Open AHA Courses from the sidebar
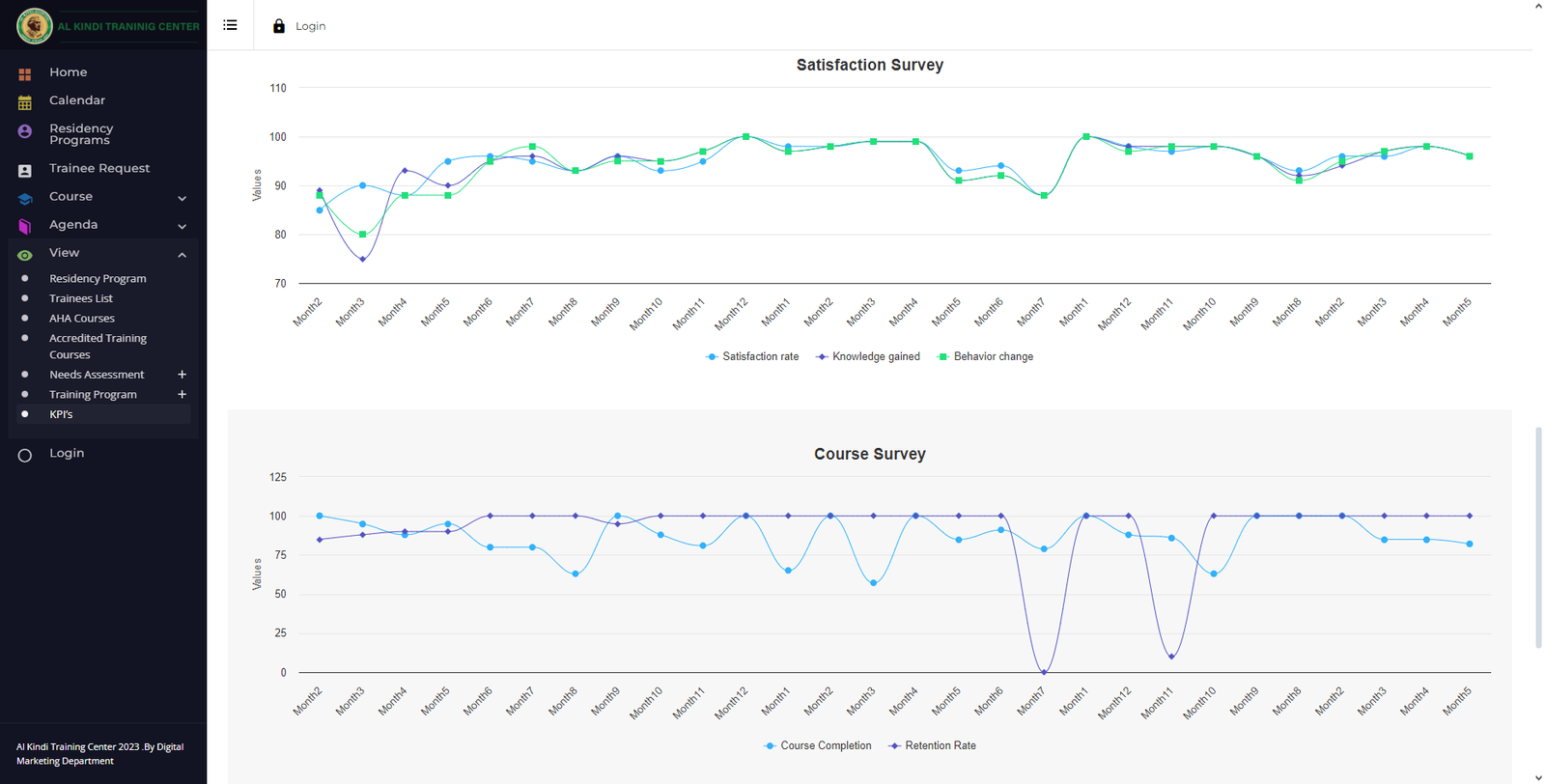The width and height of the screenshot is (1545, 784). pyautogui.click(x=82, y=319)
